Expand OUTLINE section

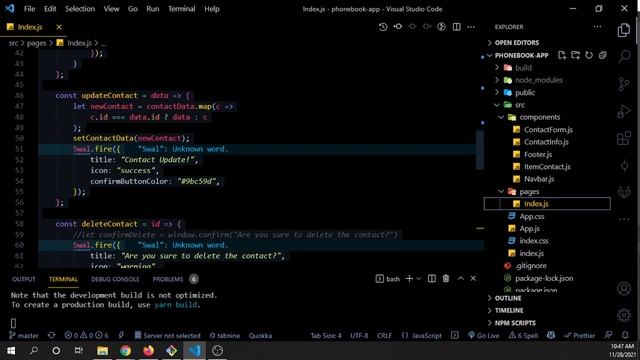[508, 298]
